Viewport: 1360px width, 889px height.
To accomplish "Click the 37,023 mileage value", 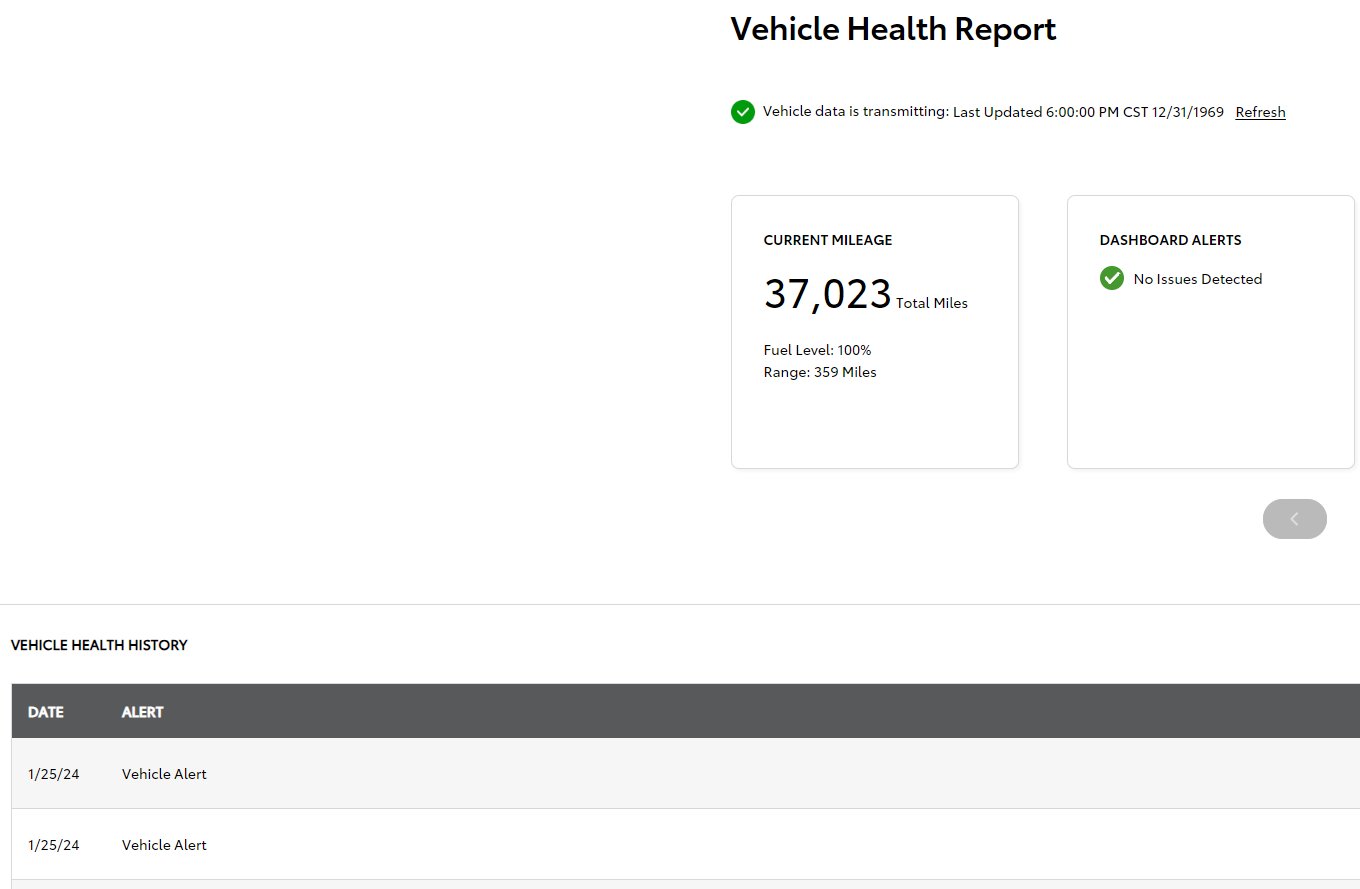I will point(827,294).
